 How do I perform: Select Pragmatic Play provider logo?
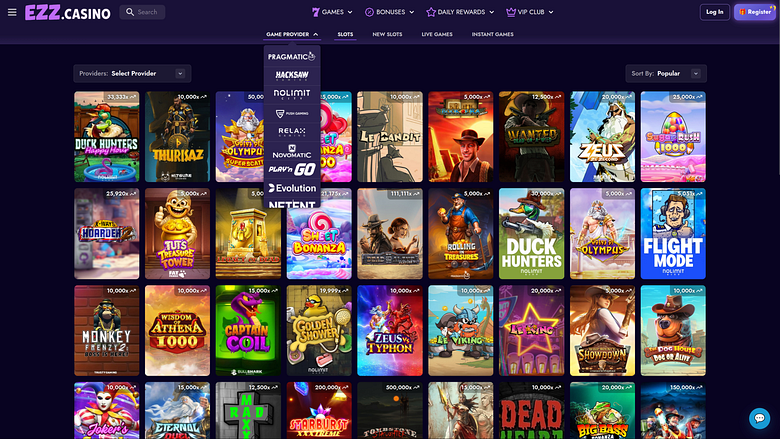tap(292, 57)
